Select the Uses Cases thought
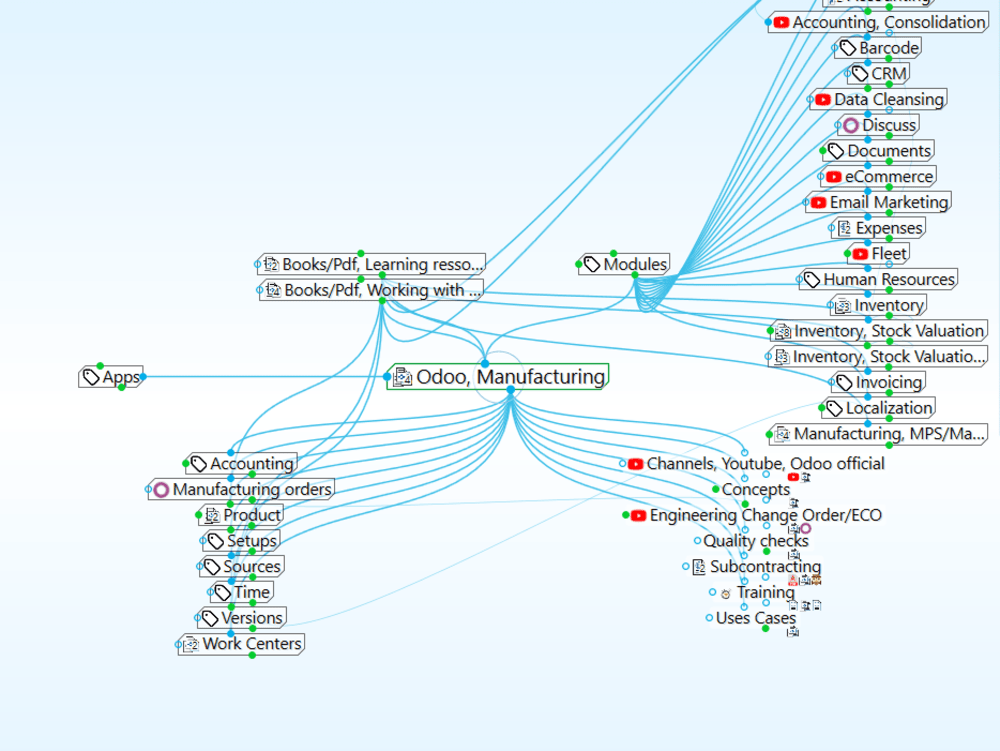Screen dimensions: 1000x751 pos(756,618)
